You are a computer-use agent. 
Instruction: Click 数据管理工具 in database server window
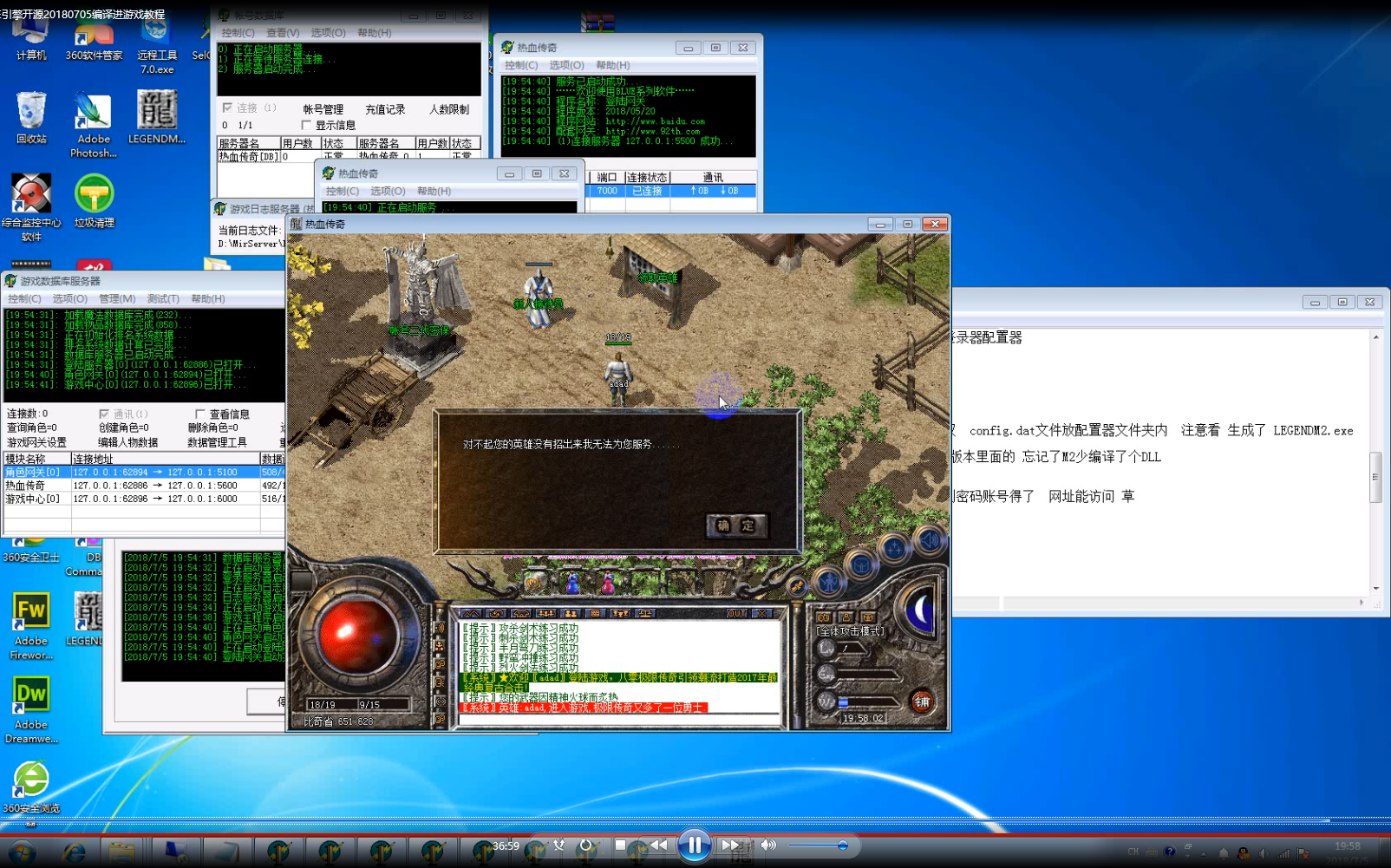pos(217,442)
